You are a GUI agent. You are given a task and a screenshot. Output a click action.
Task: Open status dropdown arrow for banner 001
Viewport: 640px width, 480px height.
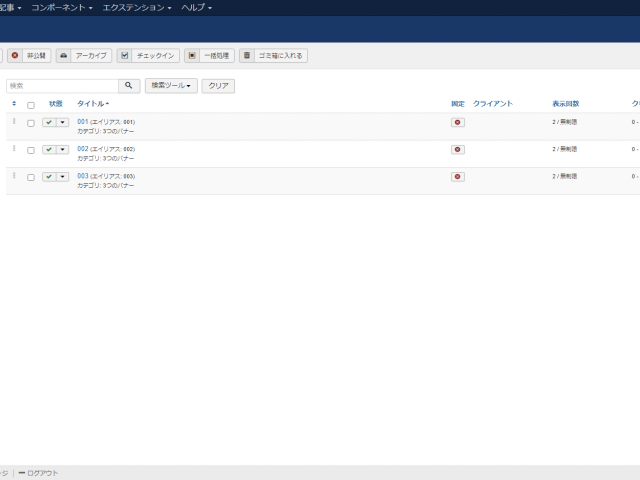coord(62,122)
